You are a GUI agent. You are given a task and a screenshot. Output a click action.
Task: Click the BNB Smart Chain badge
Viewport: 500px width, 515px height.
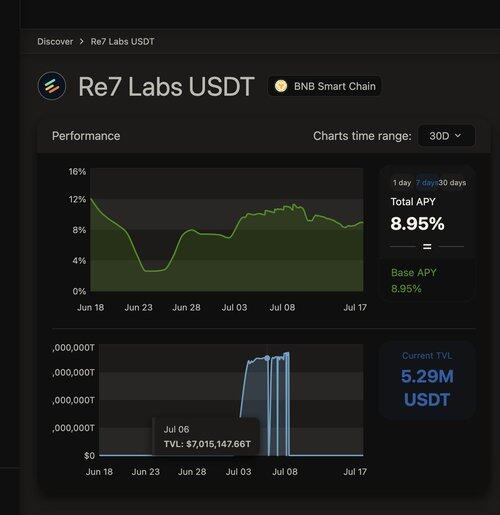324,86
